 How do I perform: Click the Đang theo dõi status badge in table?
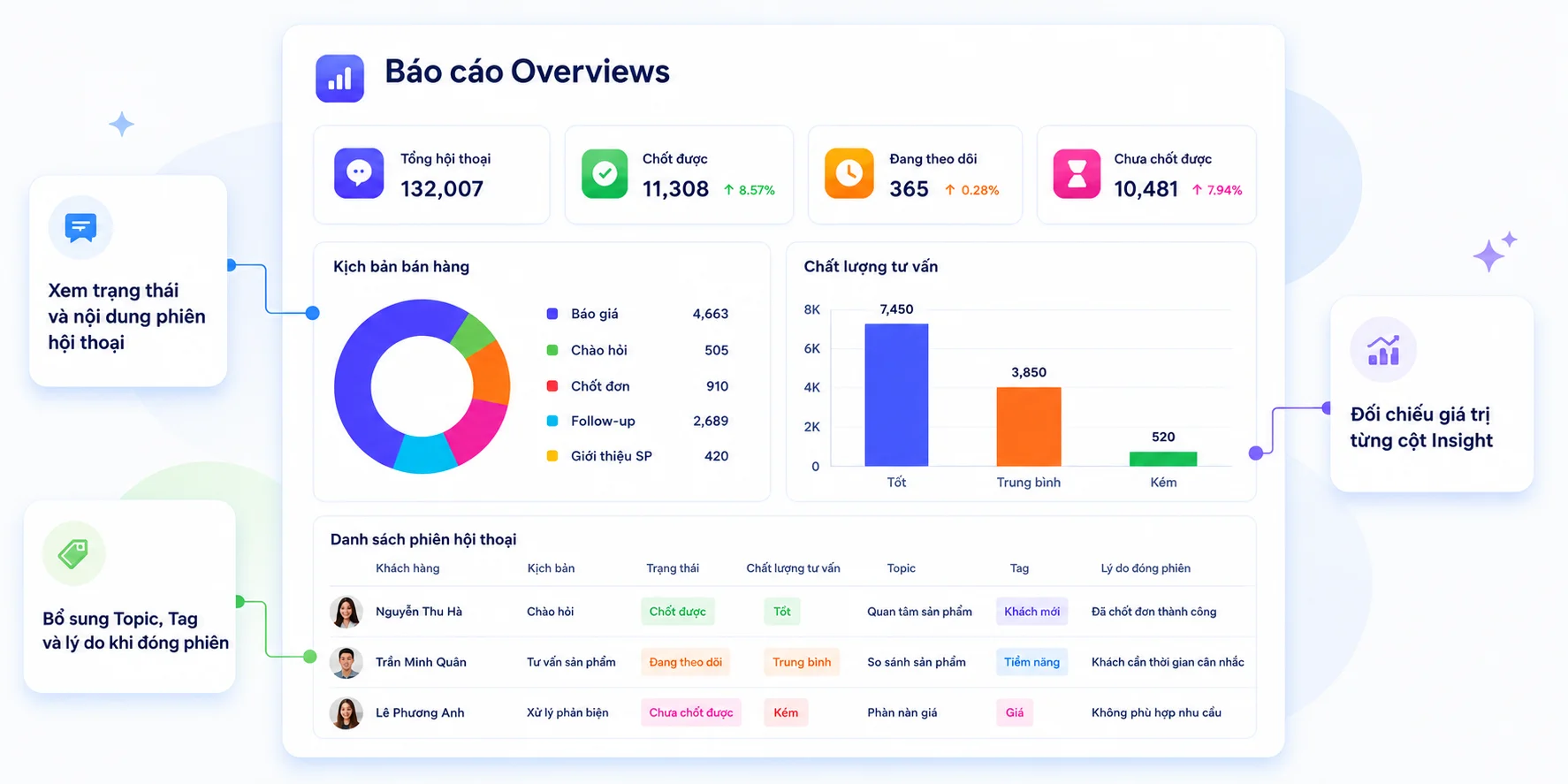(686, 662)
